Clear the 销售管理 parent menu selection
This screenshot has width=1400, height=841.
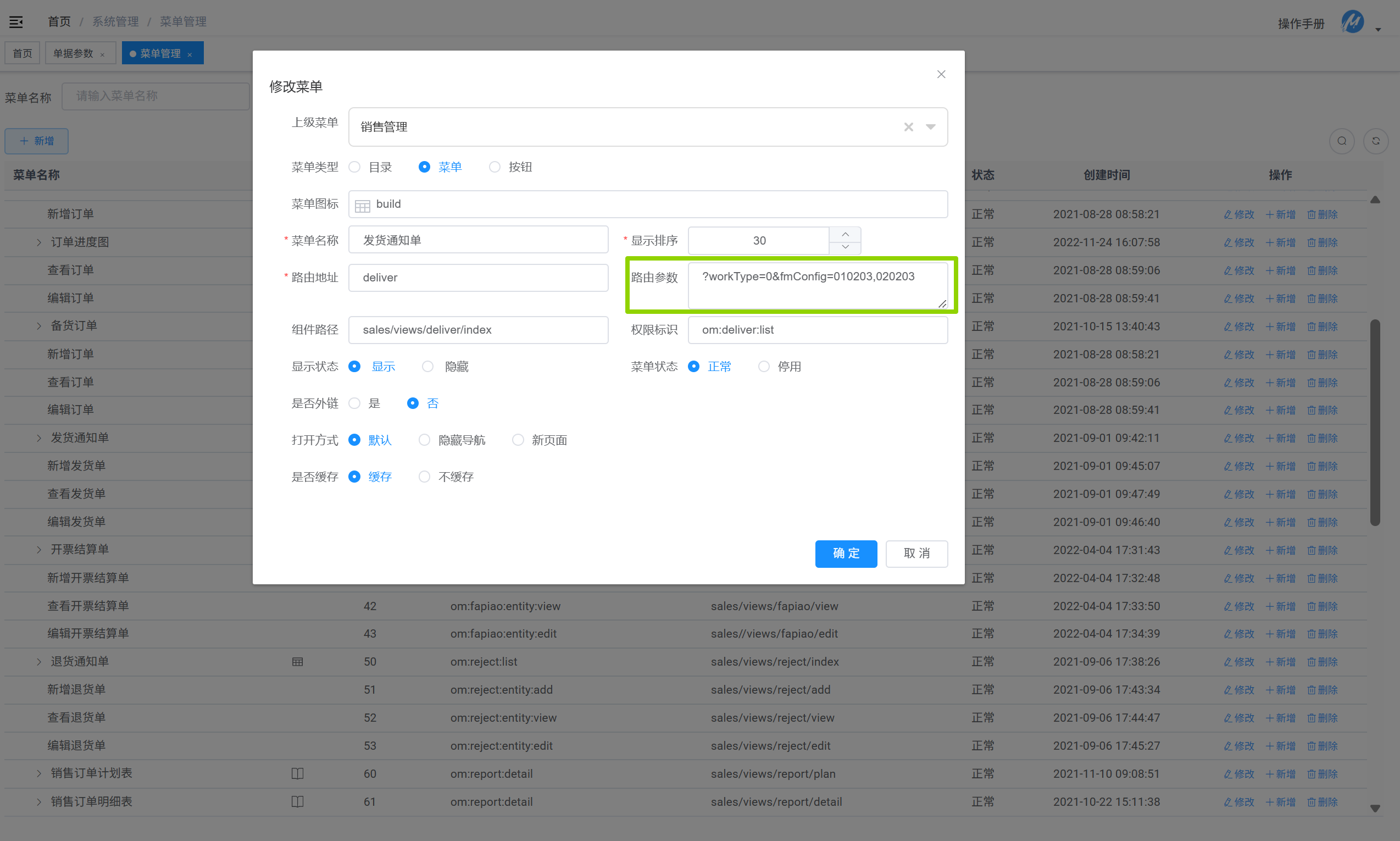(x=908, y=127)
